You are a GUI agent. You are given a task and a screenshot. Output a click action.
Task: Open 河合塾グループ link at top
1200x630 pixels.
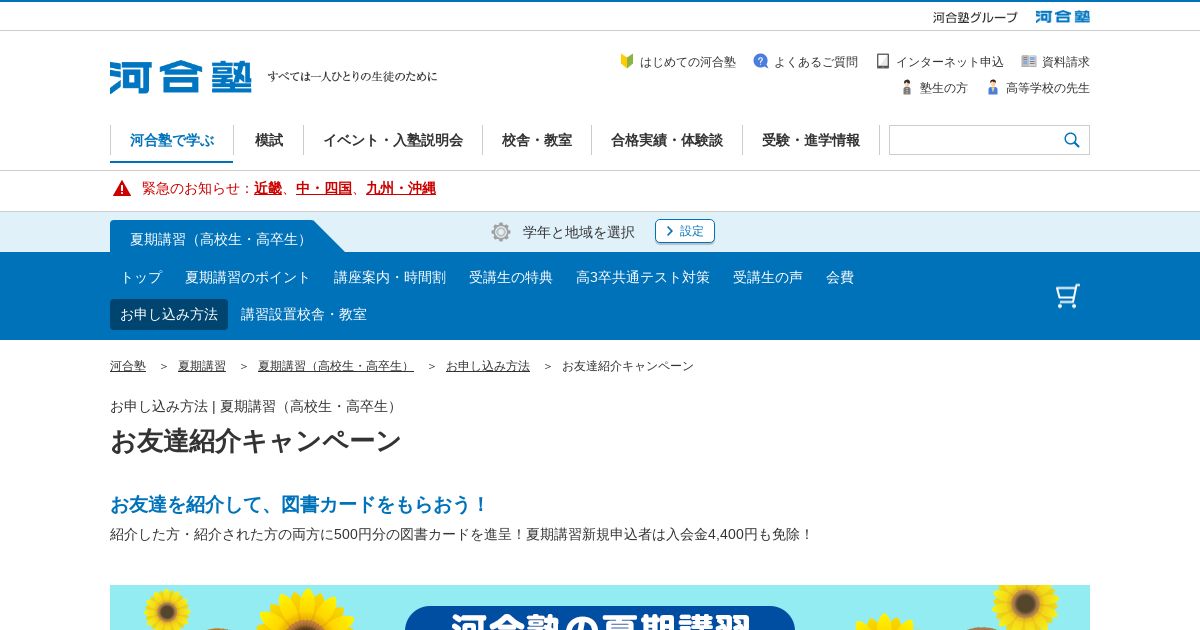click(x=975, y=17)
